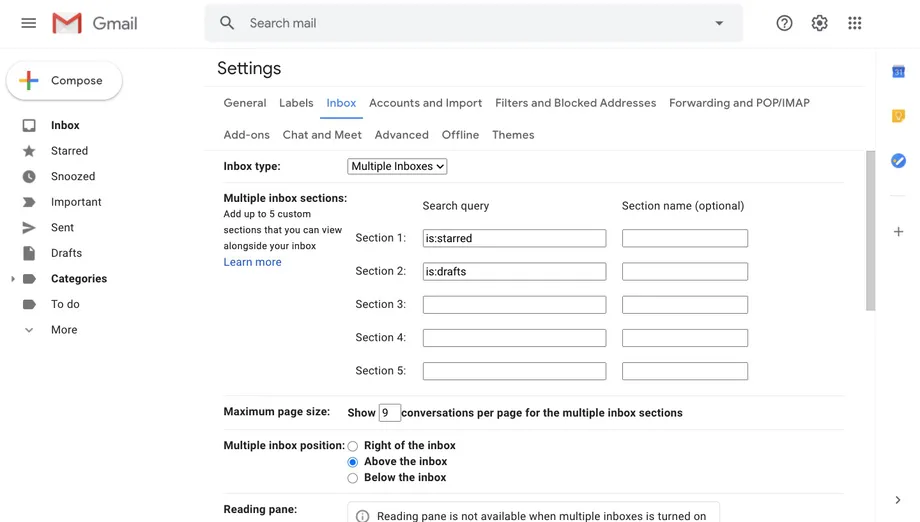Open Starred folder label

[69, 151]
